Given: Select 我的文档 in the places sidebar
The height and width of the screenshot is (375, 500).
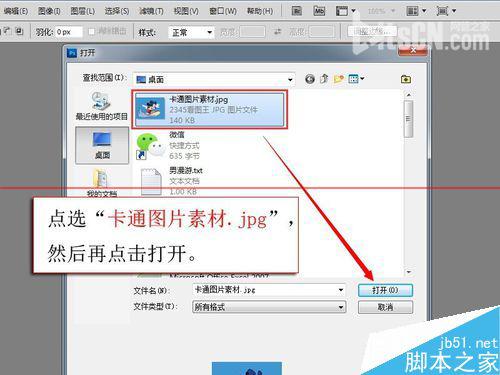Looking at the screenshot, I should 102,183.
